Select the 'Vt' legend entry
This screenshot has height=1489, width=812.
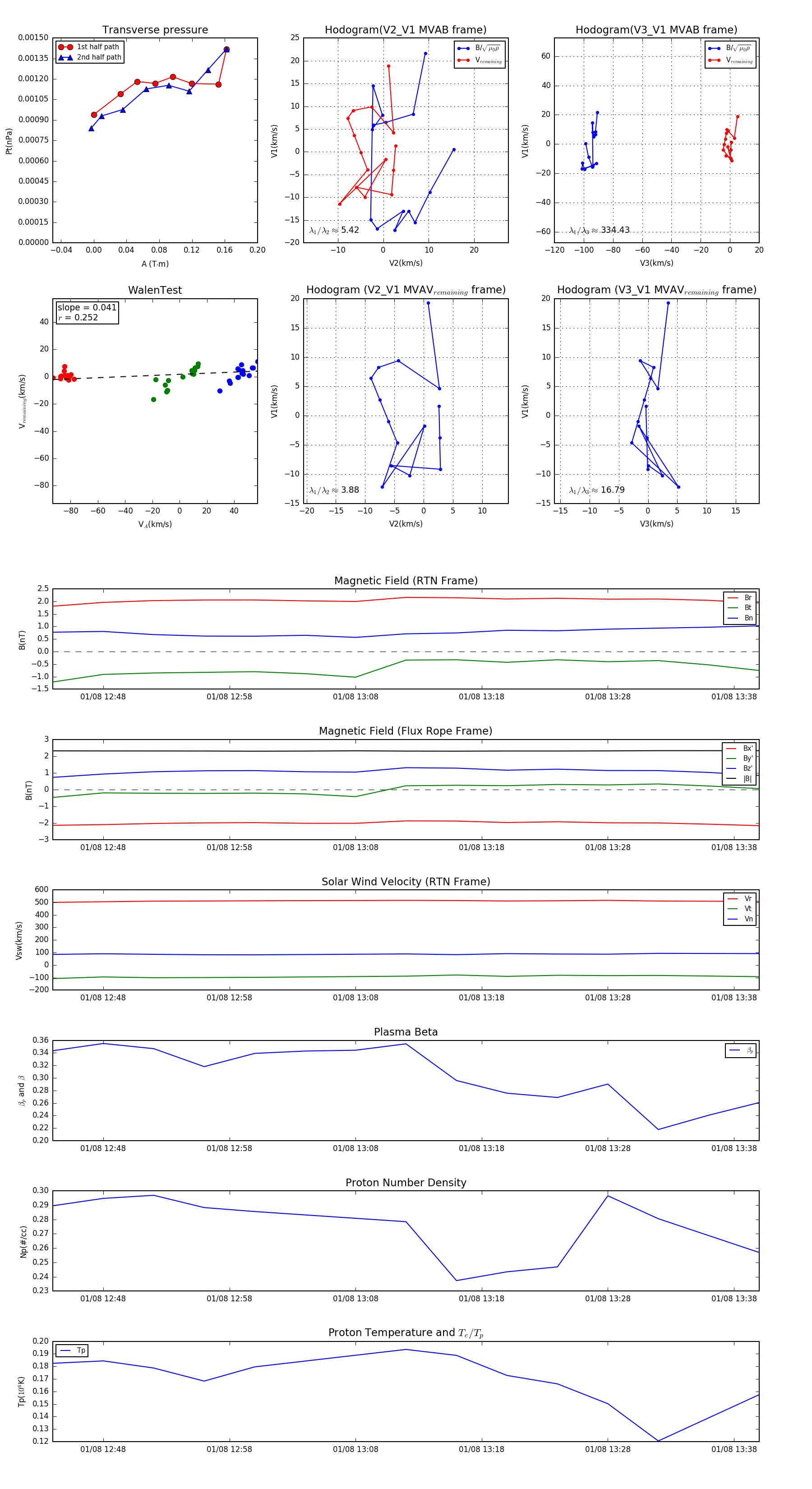pyautogui.click(x=740, y=909)
